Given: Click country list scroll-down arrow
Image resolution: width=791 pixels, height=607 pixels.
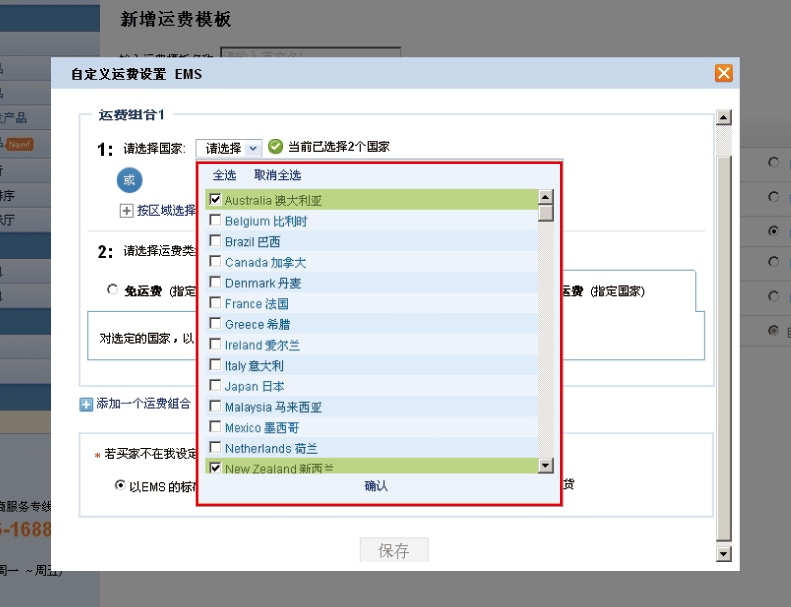Looking at the screenshot, I should point(546,465).
